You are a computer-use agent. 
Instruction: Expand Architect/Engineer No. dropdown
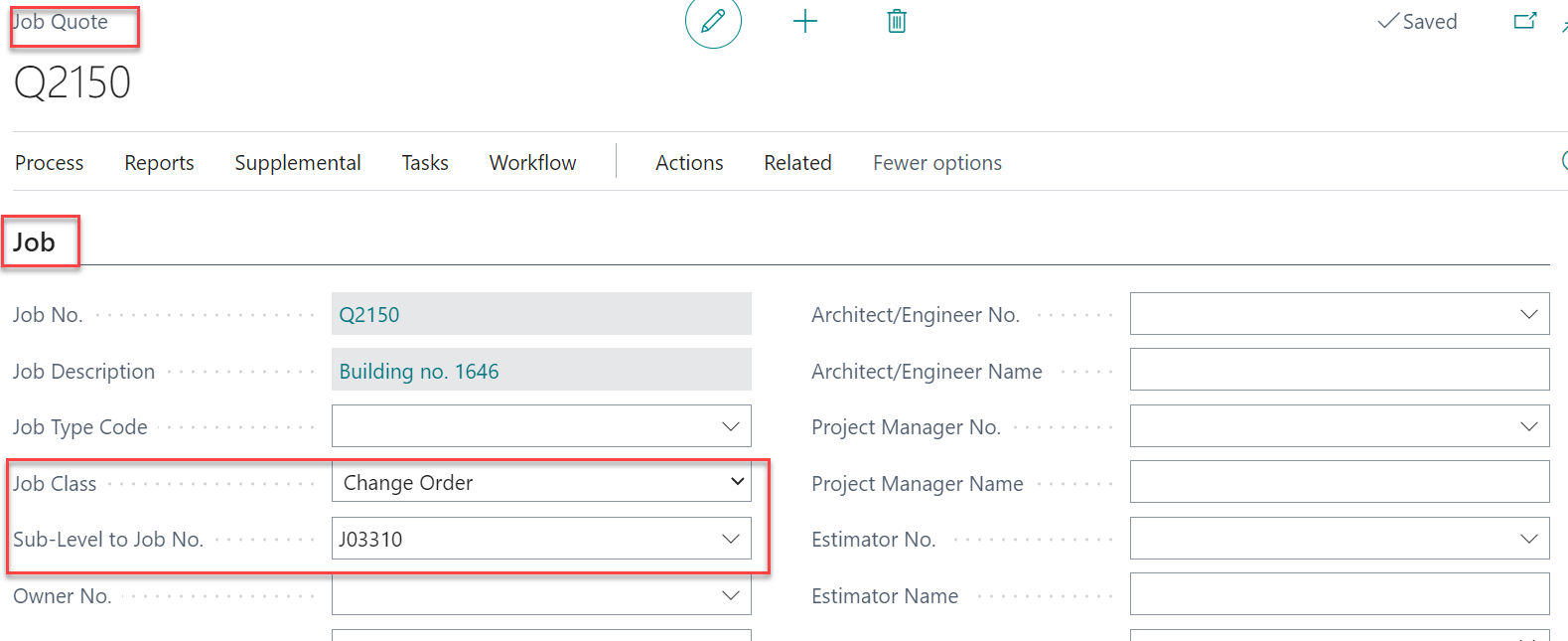pos(1528,314)
